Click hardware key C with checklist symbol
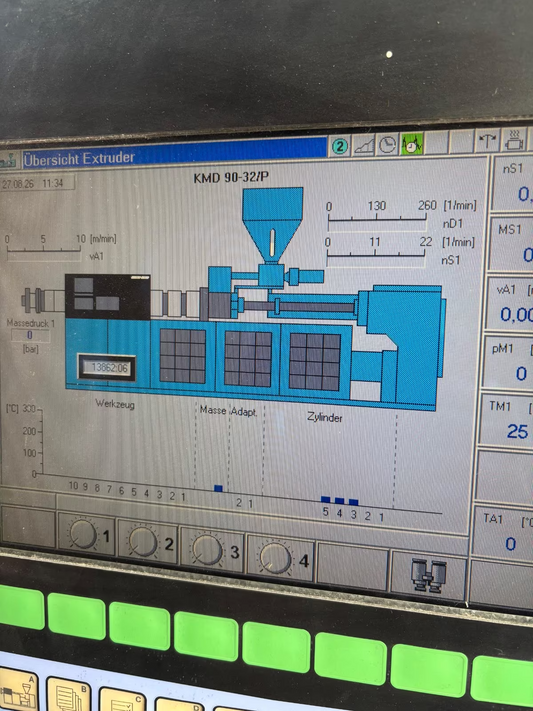533x711 pixels. click(122, 700)
